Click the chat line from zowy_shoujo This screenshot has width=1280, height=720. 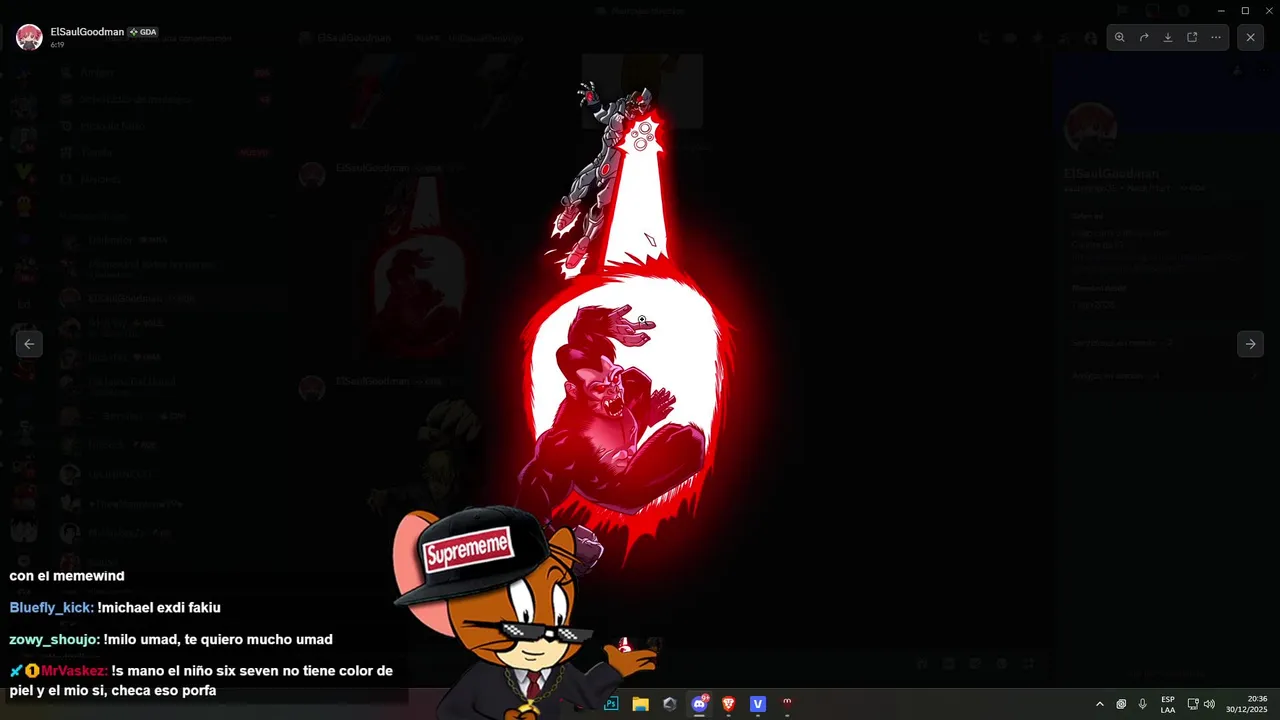(171, 639)
